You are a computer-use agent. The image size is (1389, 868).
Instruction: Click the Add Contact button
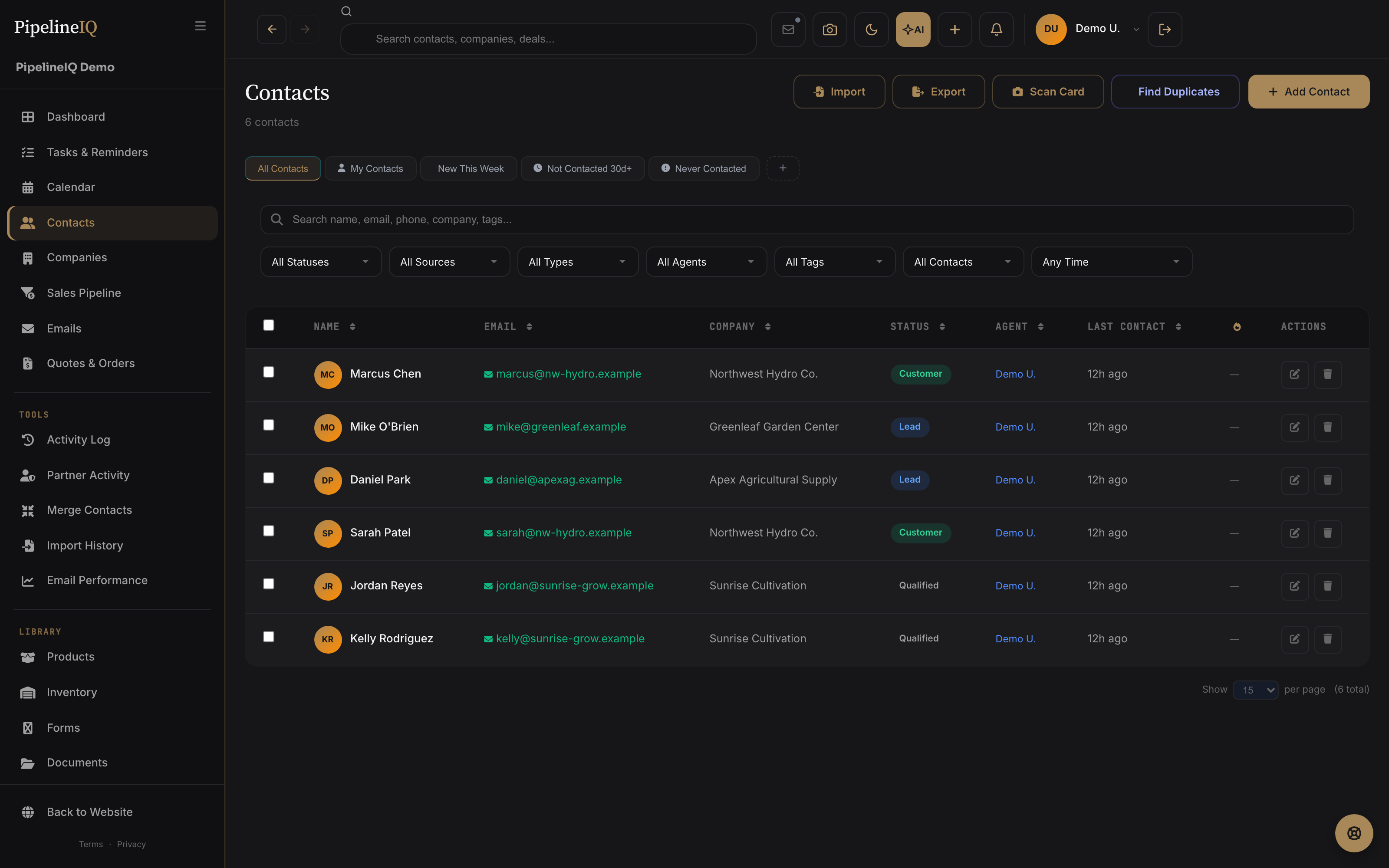coord(1309,92)
